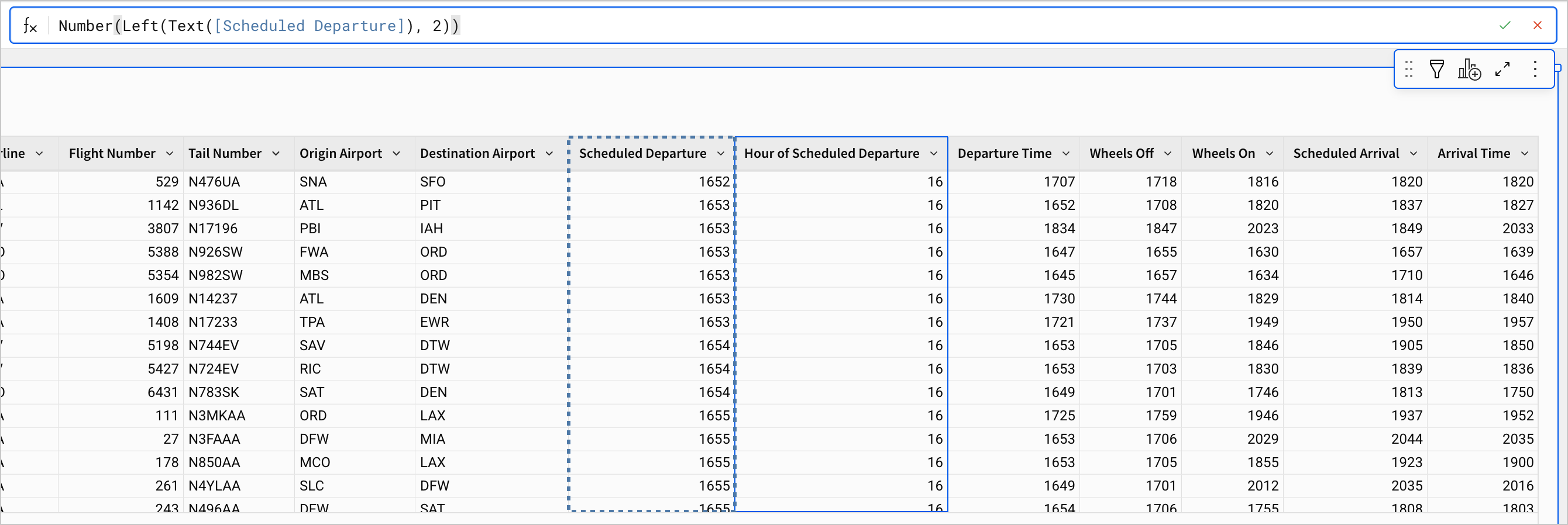Open Hour of Scheduled Departure dropdown

click(x=934, y=154)
